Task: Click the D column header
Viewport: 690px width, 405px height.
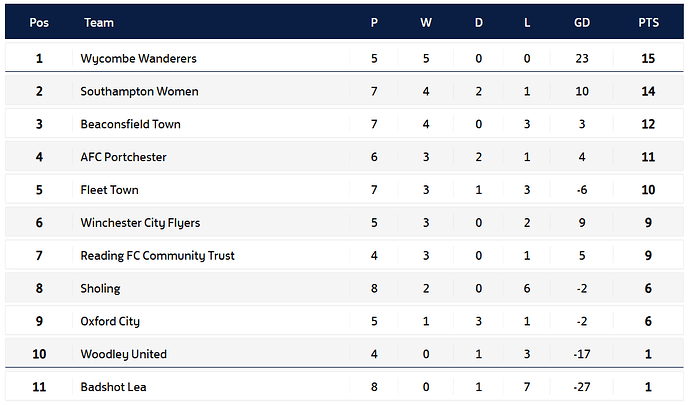Action: pyautogui.click(x=478, y=23)
